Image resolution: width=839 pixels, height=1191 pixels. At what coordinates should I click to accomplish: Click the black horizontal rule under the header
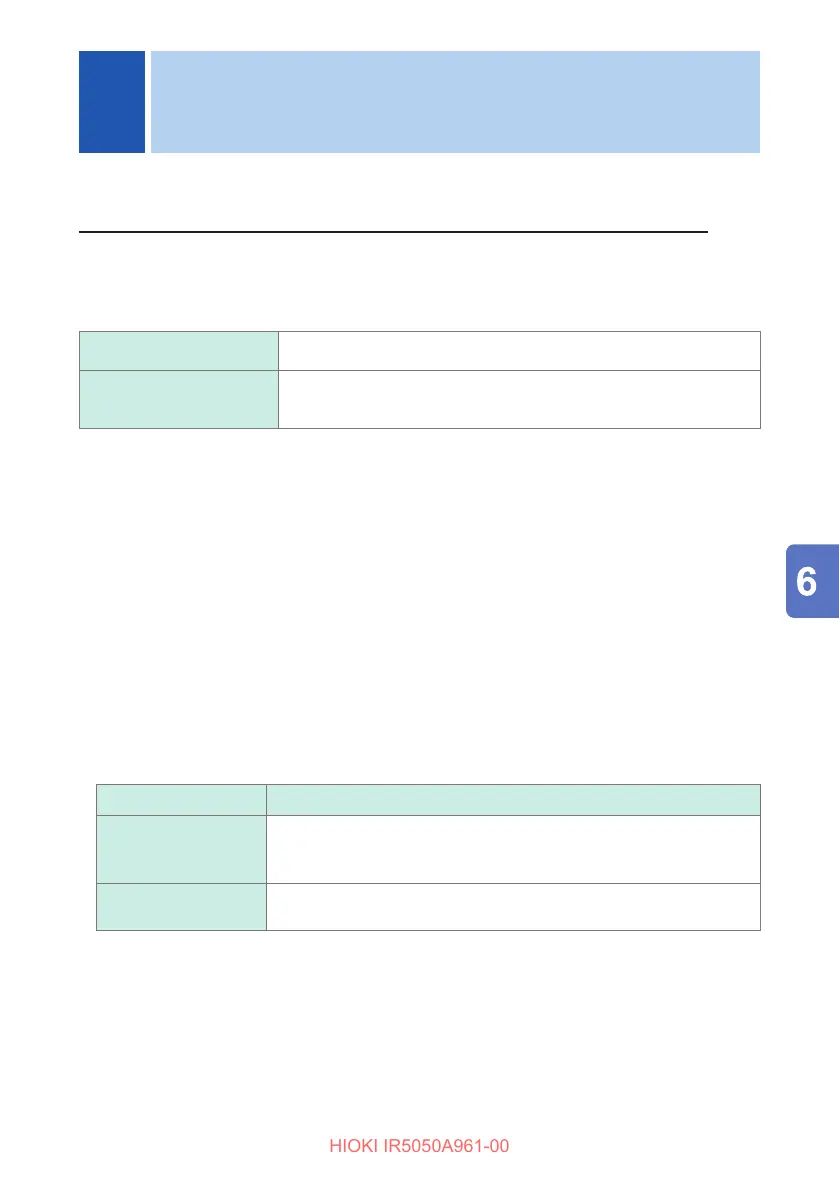click(x=393, y=232)
